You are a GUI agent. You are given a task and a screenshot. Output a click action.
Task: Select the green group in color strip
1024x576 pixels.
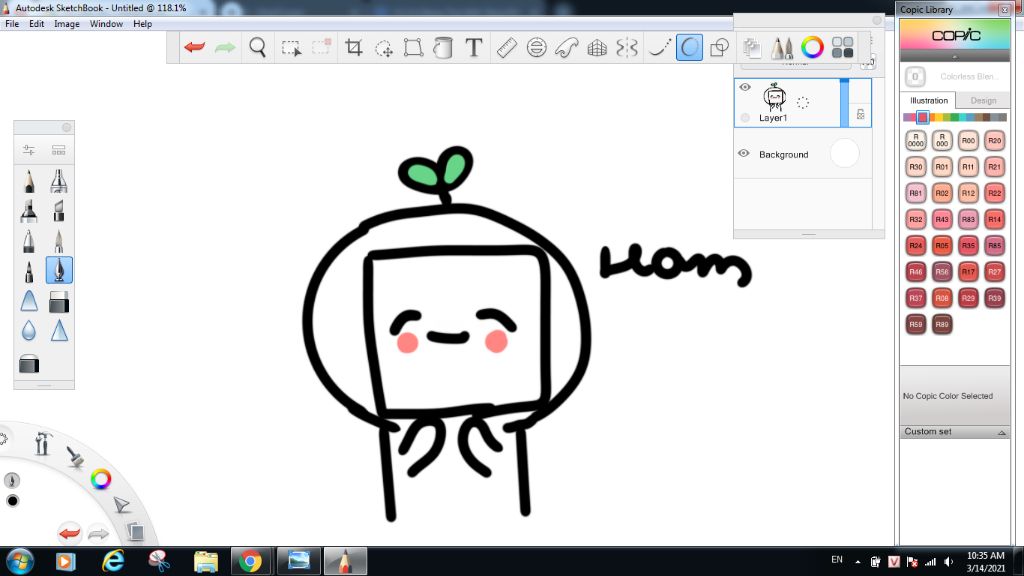coord(954,118)
